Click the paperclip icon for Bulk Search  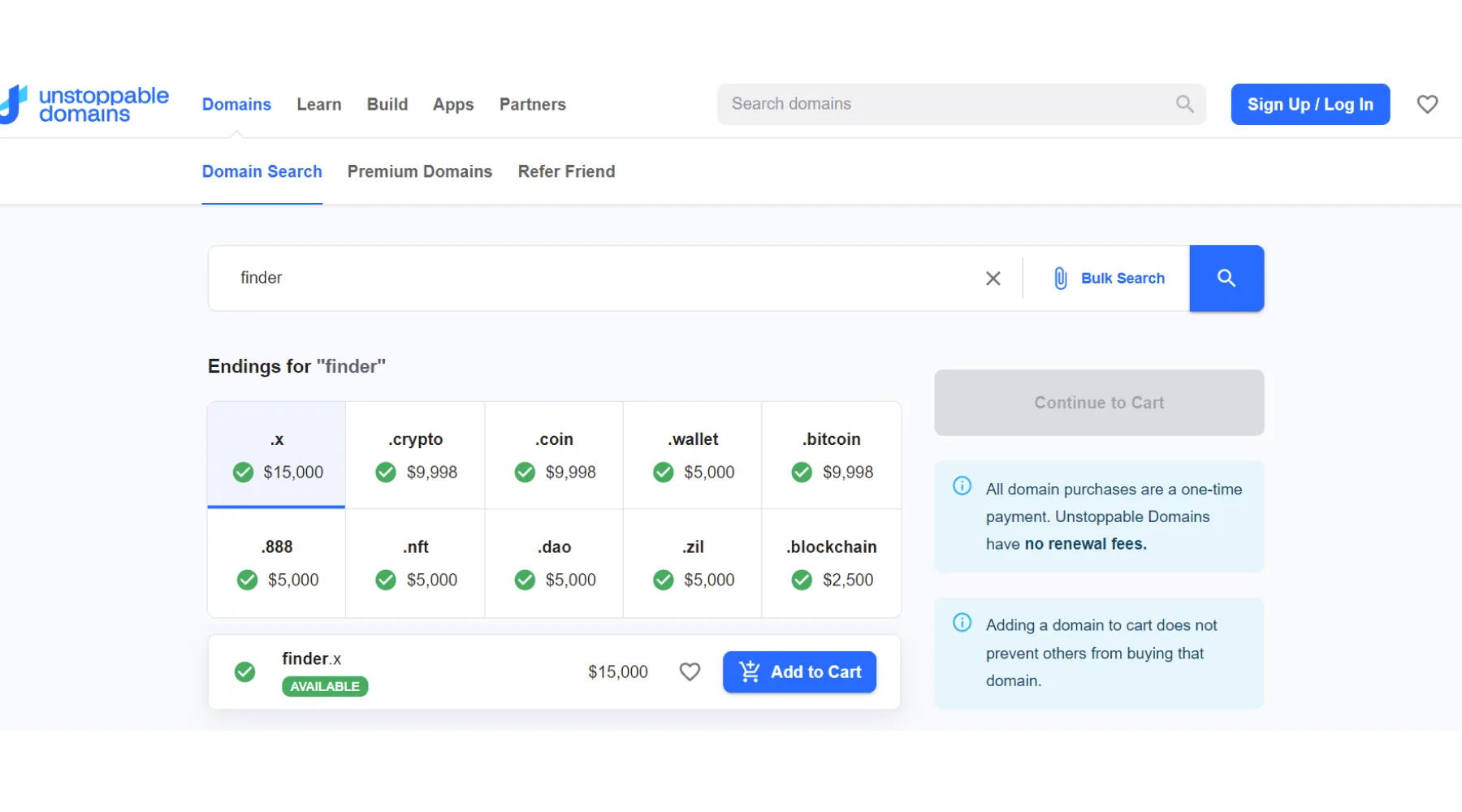pos(1060,278)
